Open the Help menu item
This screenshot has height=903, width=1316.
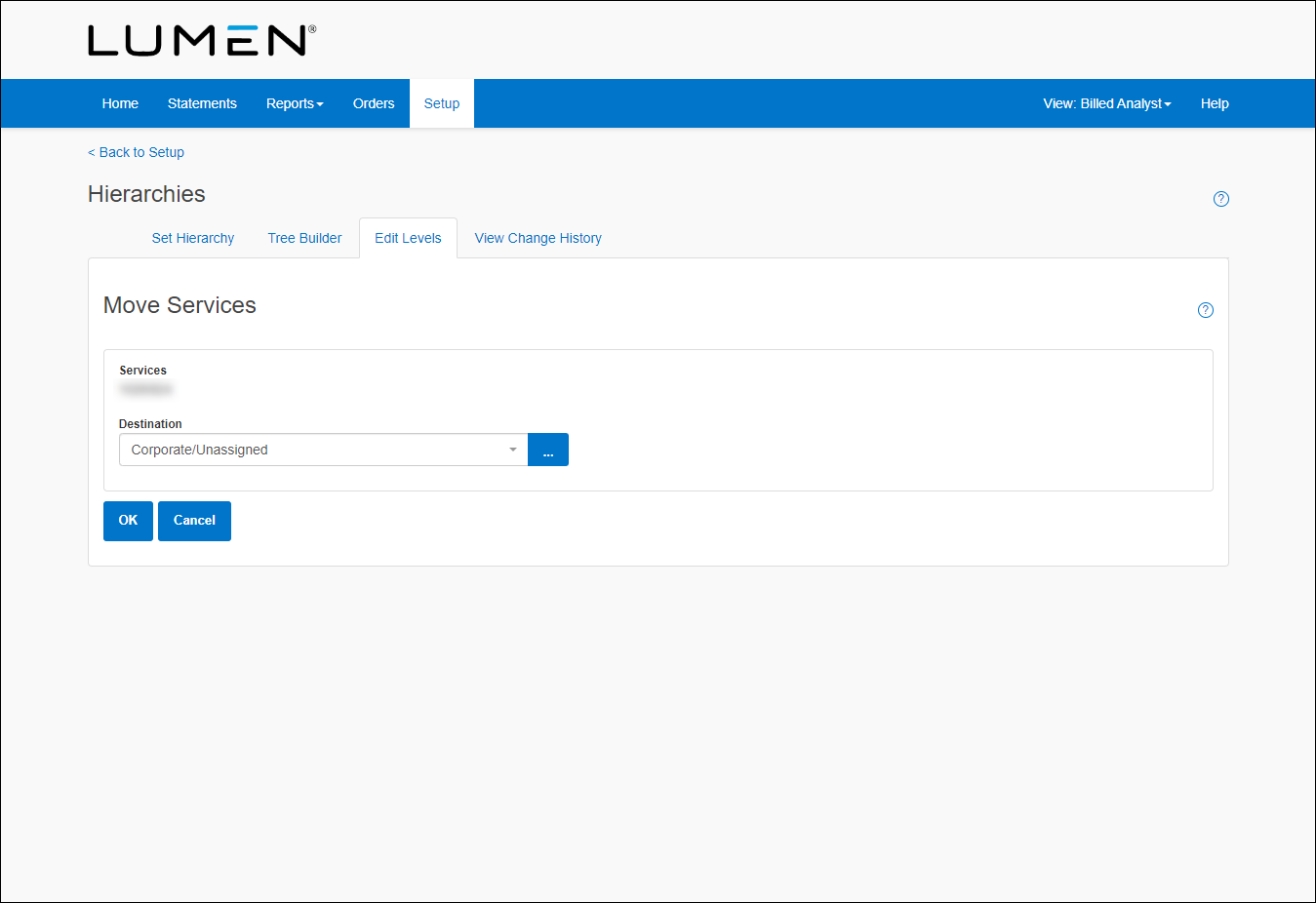pyautogui.click(x=1215, y=103)
